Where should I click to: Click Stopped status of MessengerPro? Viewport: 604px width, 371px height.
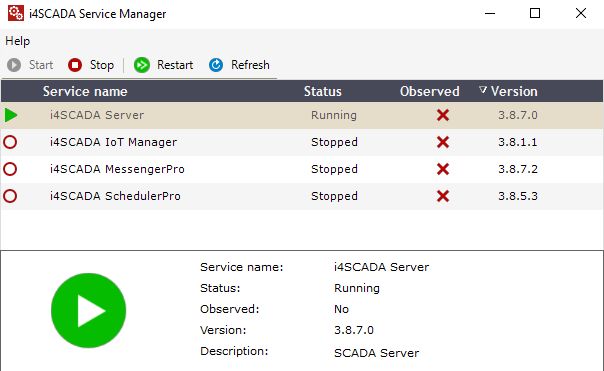point(334,169)
